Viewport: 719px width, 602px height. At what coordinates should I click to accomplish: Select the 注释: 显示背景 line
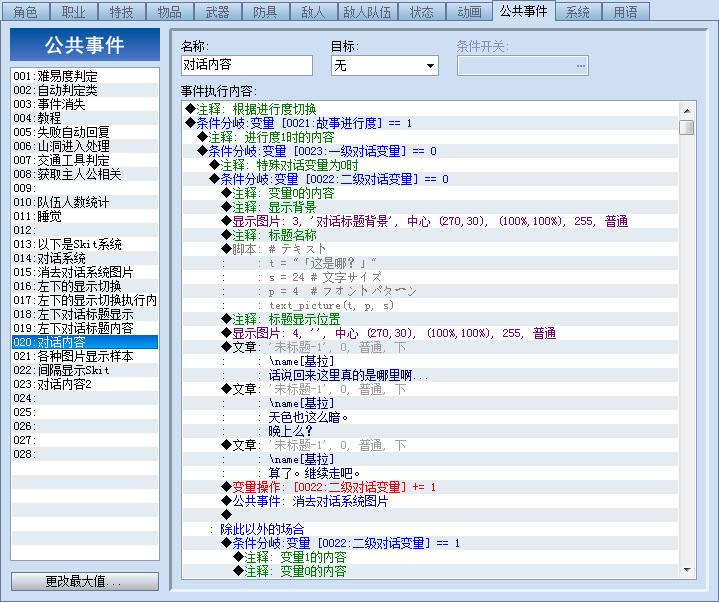click(x=430, y=207)
